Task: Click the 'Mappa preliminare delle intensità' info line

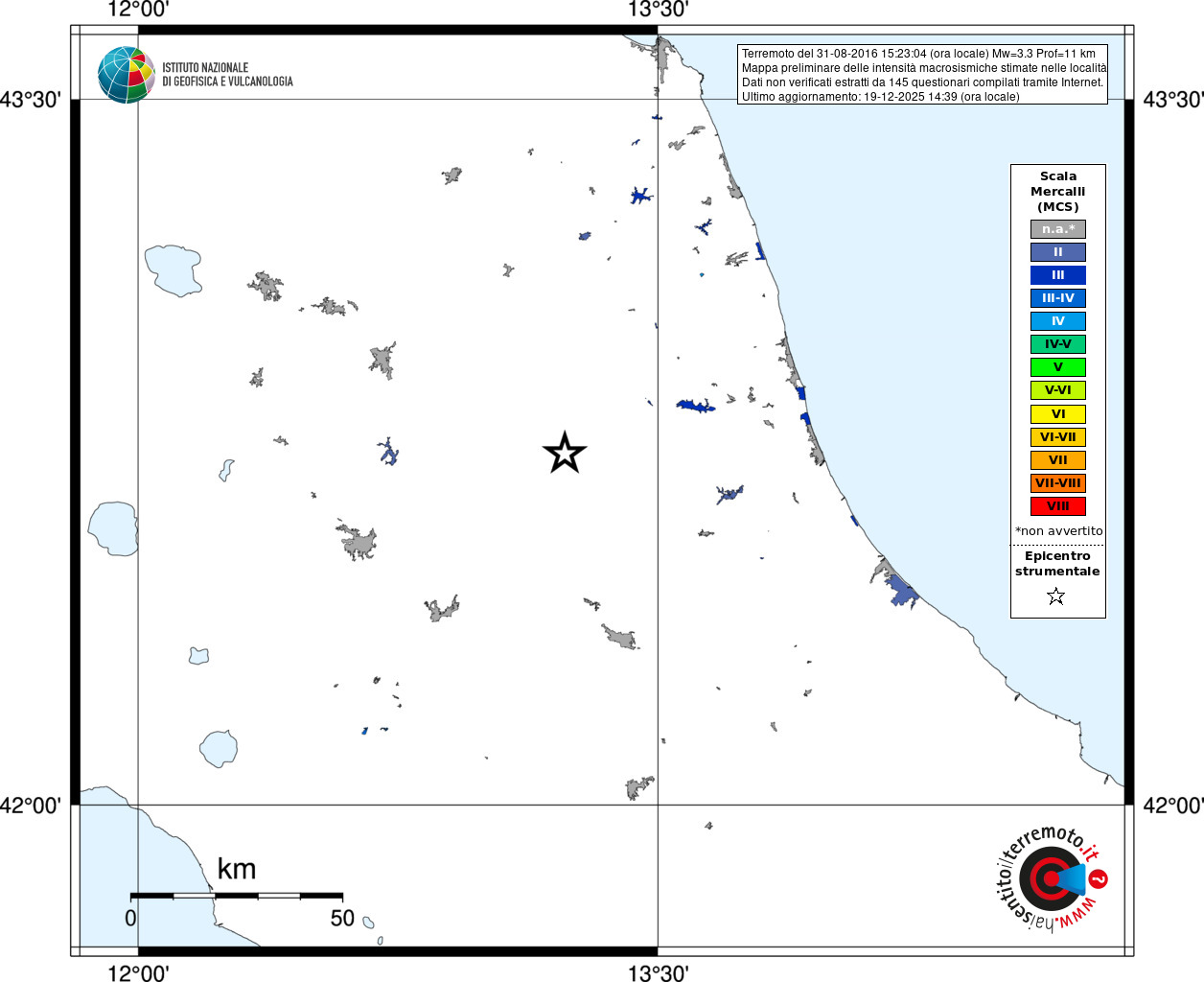Action: pos(924,68)
